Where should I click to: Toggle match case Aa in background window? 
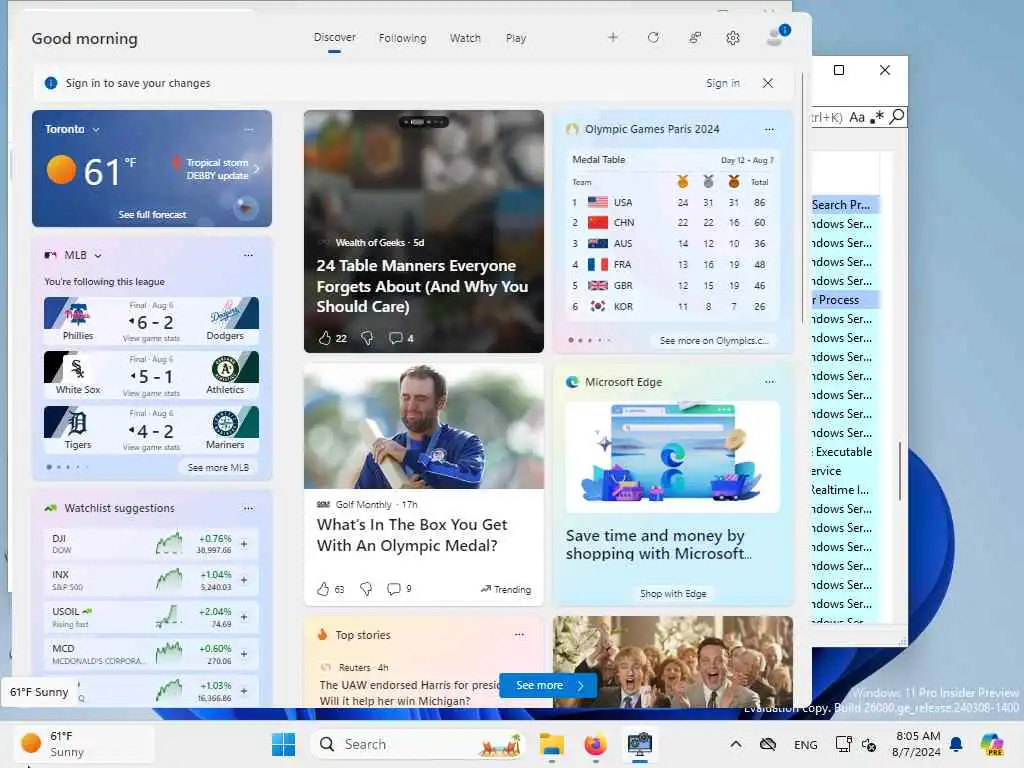[x=857, y=118]
